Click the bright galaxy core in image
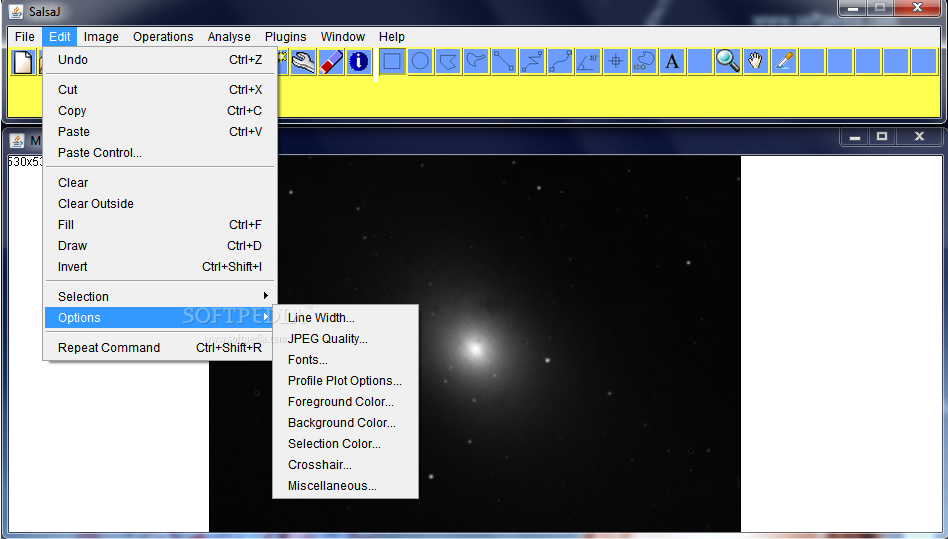This screenshot has width=948, height=539. 475,349
